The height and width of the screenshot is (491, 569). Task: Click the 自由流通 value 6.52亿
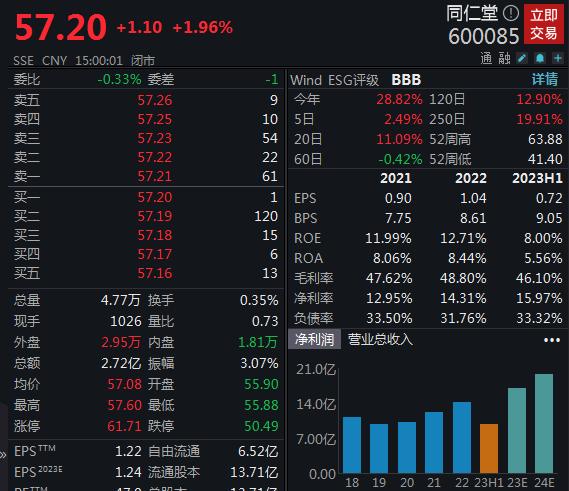(x=258, y=451)
